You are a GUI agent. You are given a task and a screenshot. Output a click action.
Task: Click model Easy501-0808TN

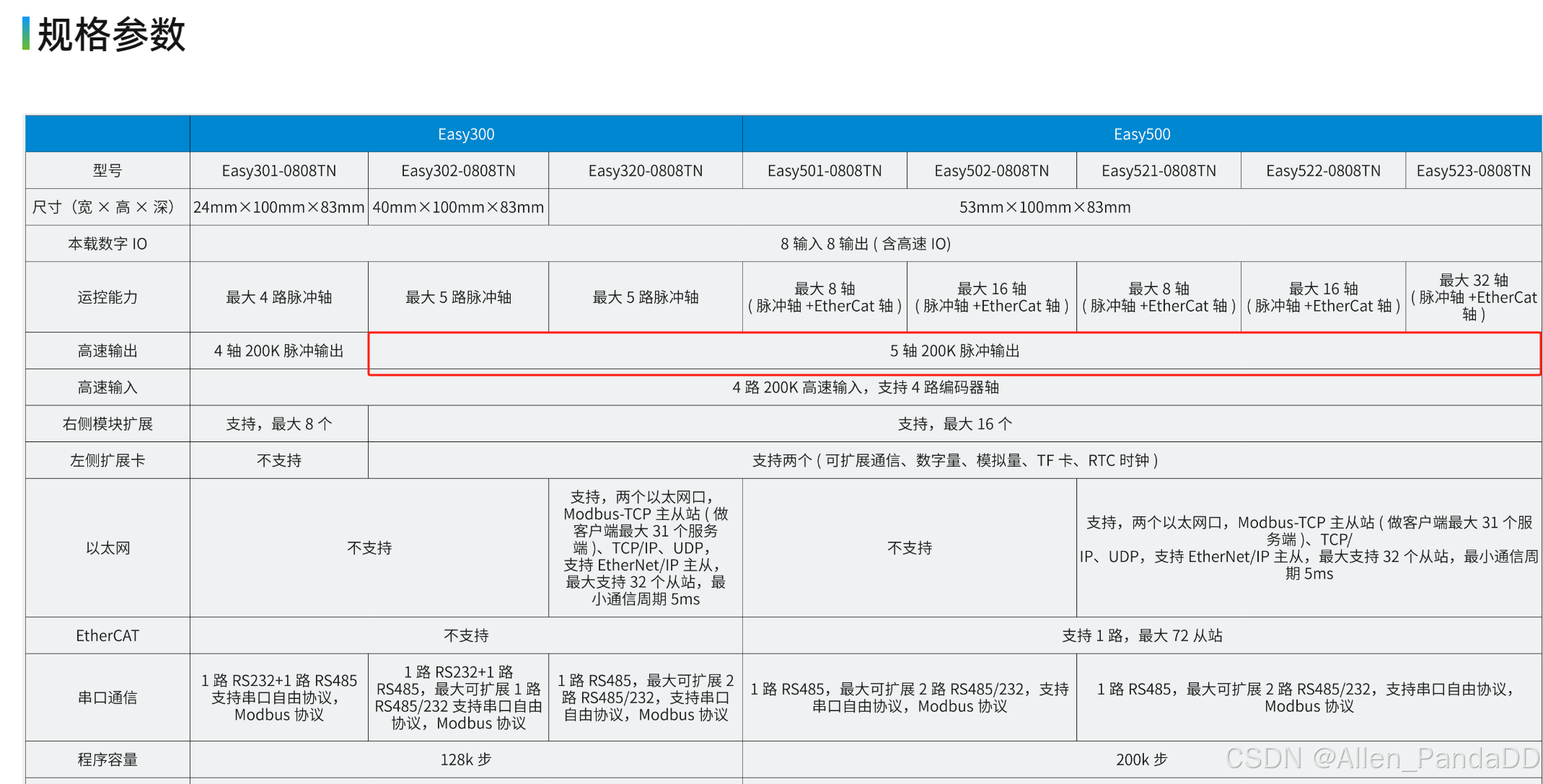coord(825,171)
